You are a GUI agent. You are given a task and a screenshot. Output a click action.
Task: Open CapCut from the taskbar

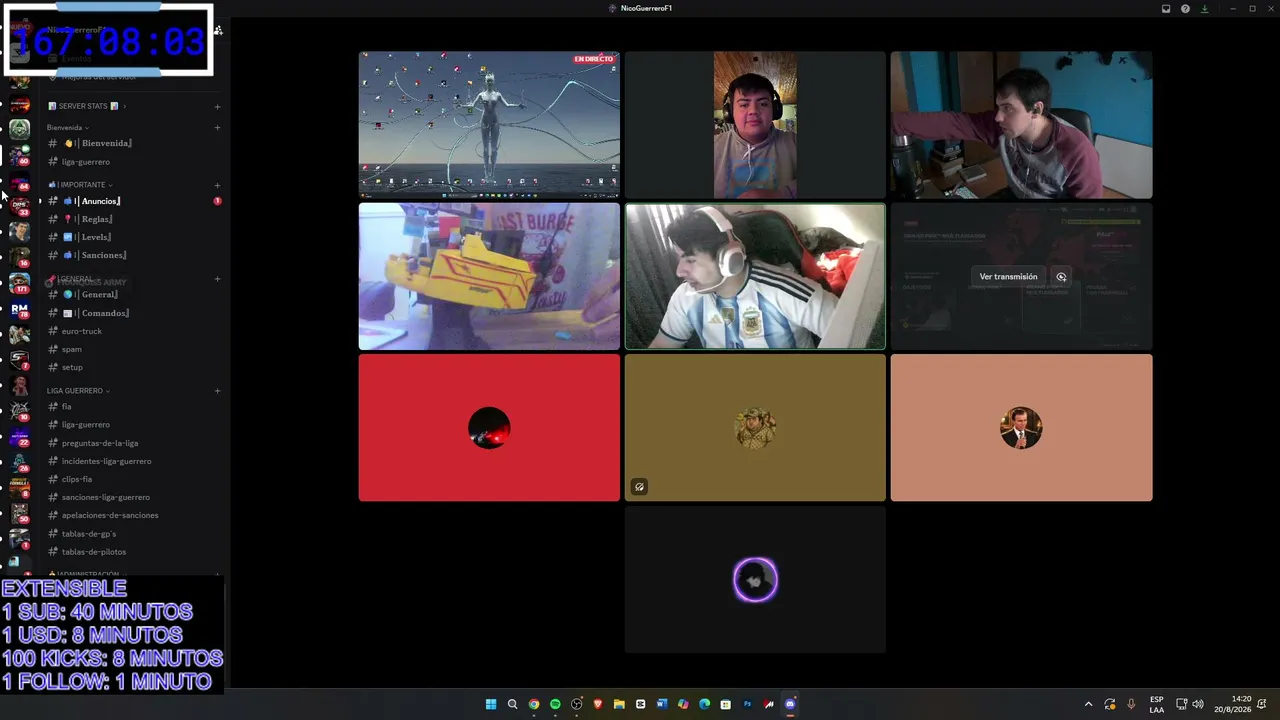pyautogui.click(x=641, y=704)
